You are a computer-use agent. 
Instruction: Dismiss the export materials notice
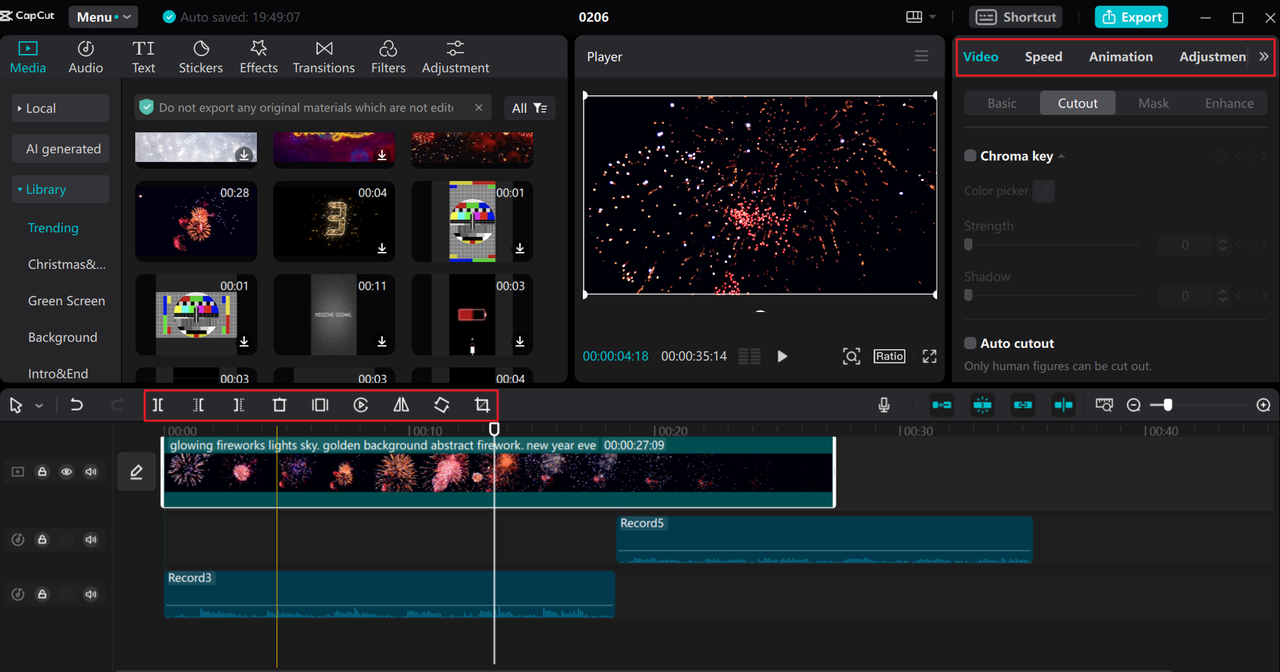pos(478,107)
